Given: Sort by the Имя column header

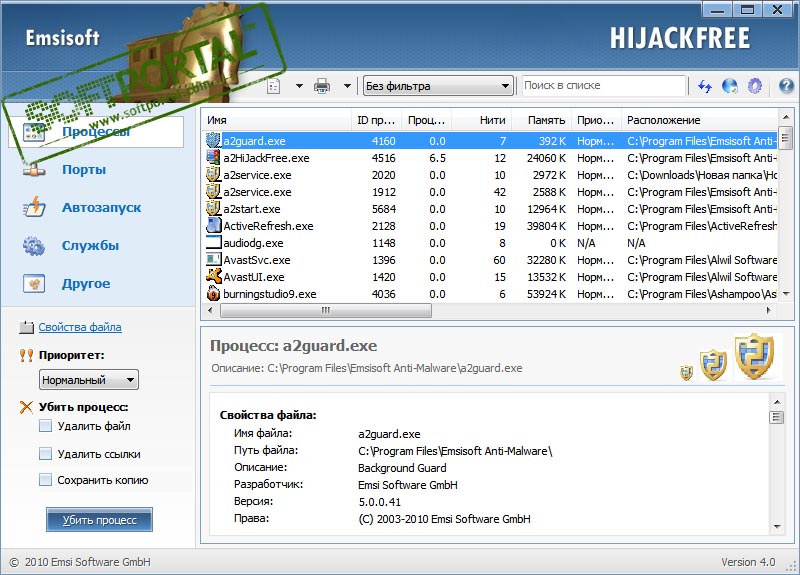Looking at the screenshot, I should click(x=276, y=120).
